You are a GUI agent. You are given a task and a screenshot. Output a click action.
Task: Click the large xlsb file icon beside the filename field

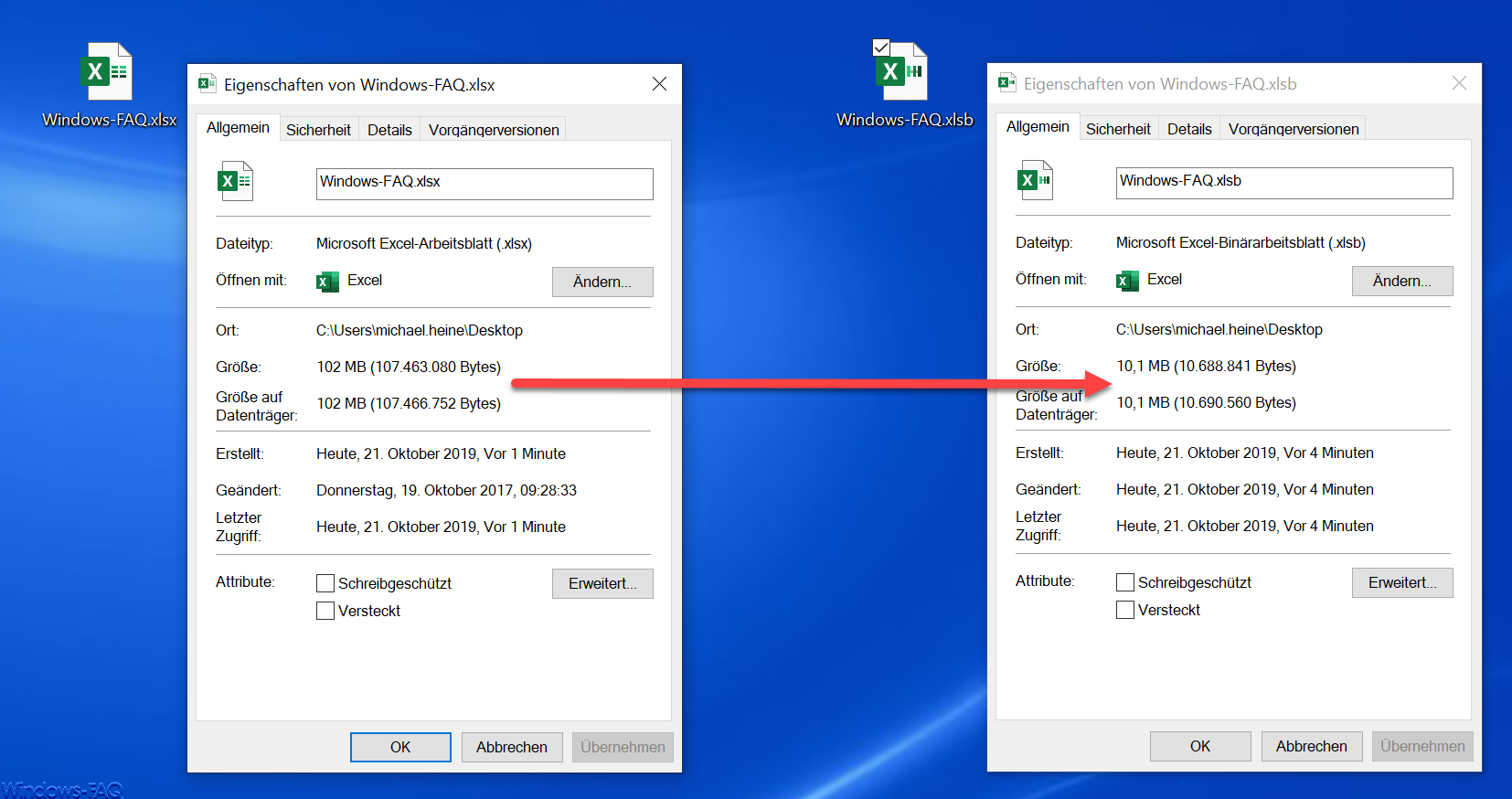(1035, 180)
